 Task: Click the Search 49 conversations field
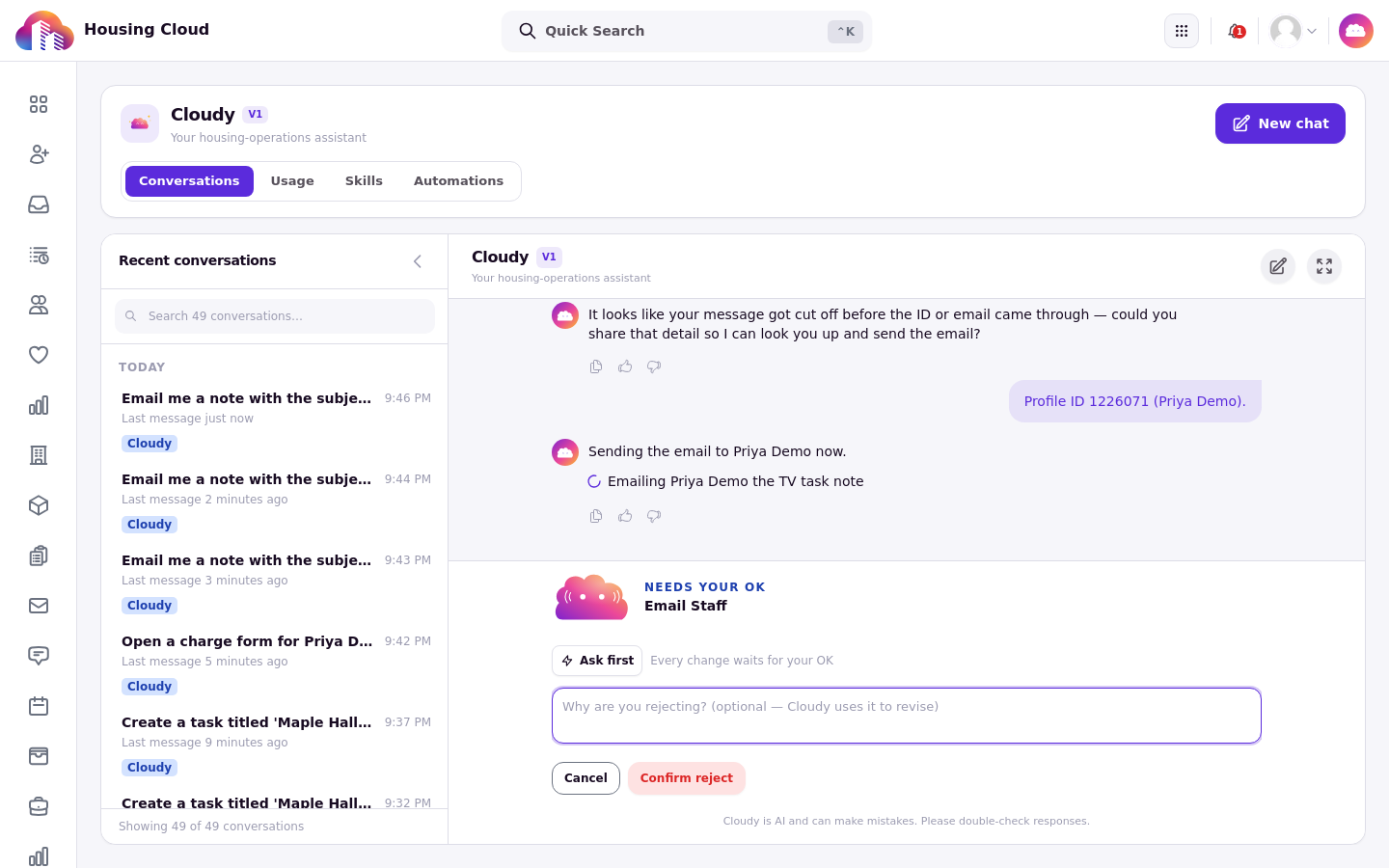pos(275,316)
